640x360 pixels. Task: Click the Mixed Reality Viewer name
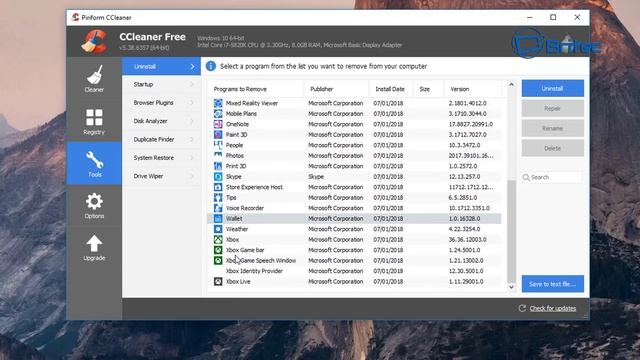(252, 103)
